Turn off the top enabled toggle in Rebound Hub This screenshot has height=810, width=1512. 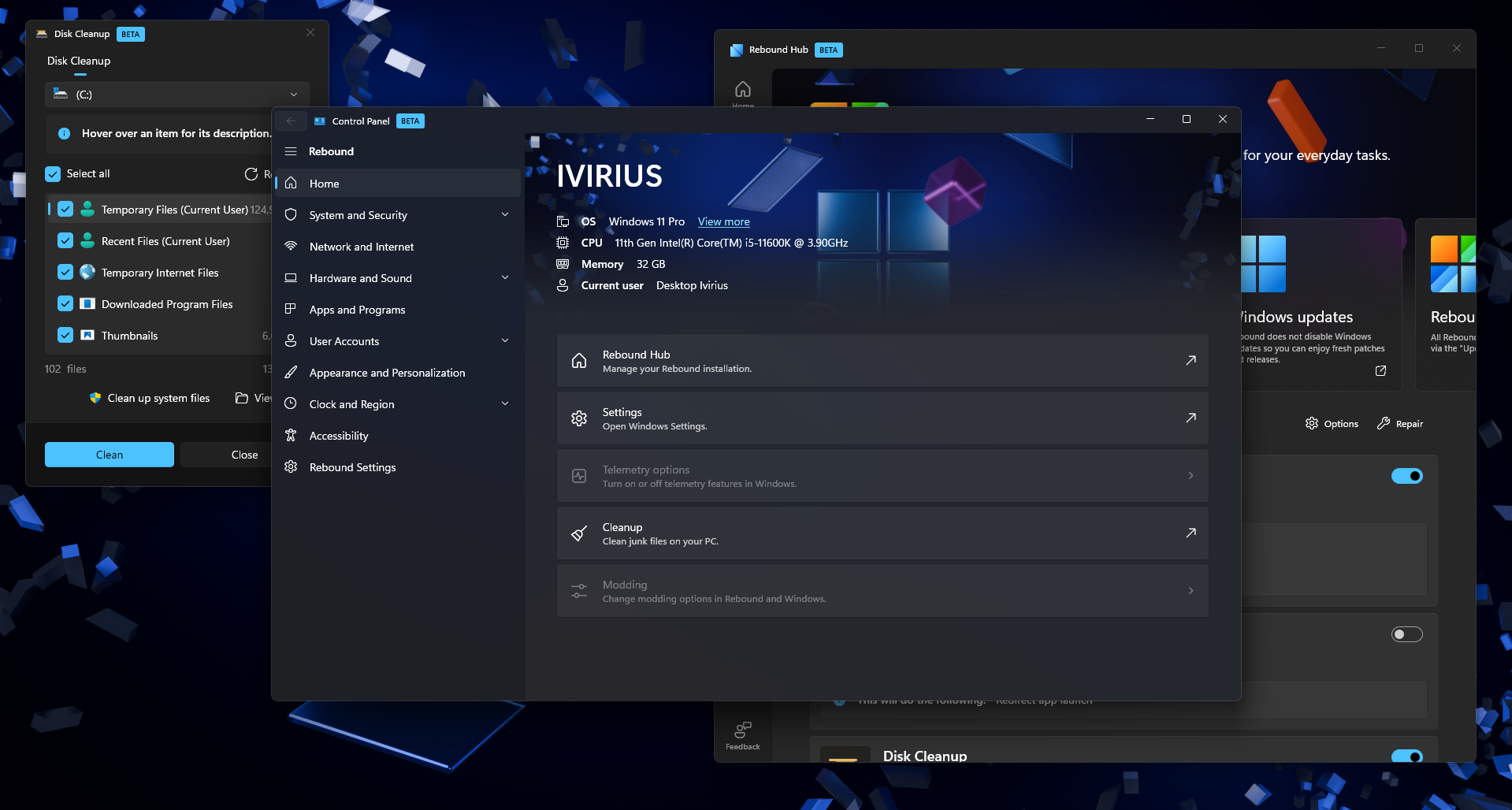pos(1406,476)
